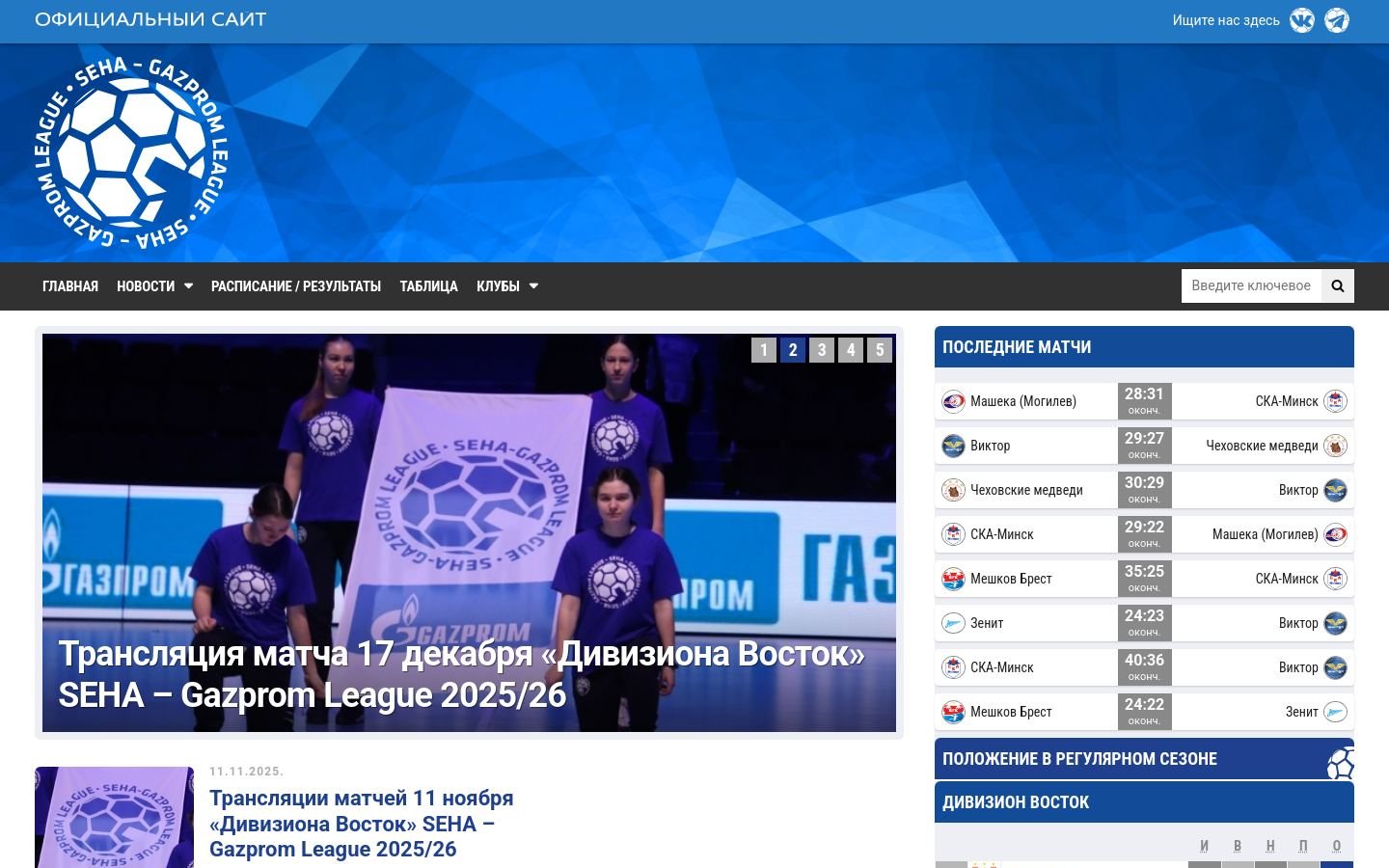The image size is (1389, 868).
Task: Click Виктор logo in 40:36 match
Action: point(1335,667)
